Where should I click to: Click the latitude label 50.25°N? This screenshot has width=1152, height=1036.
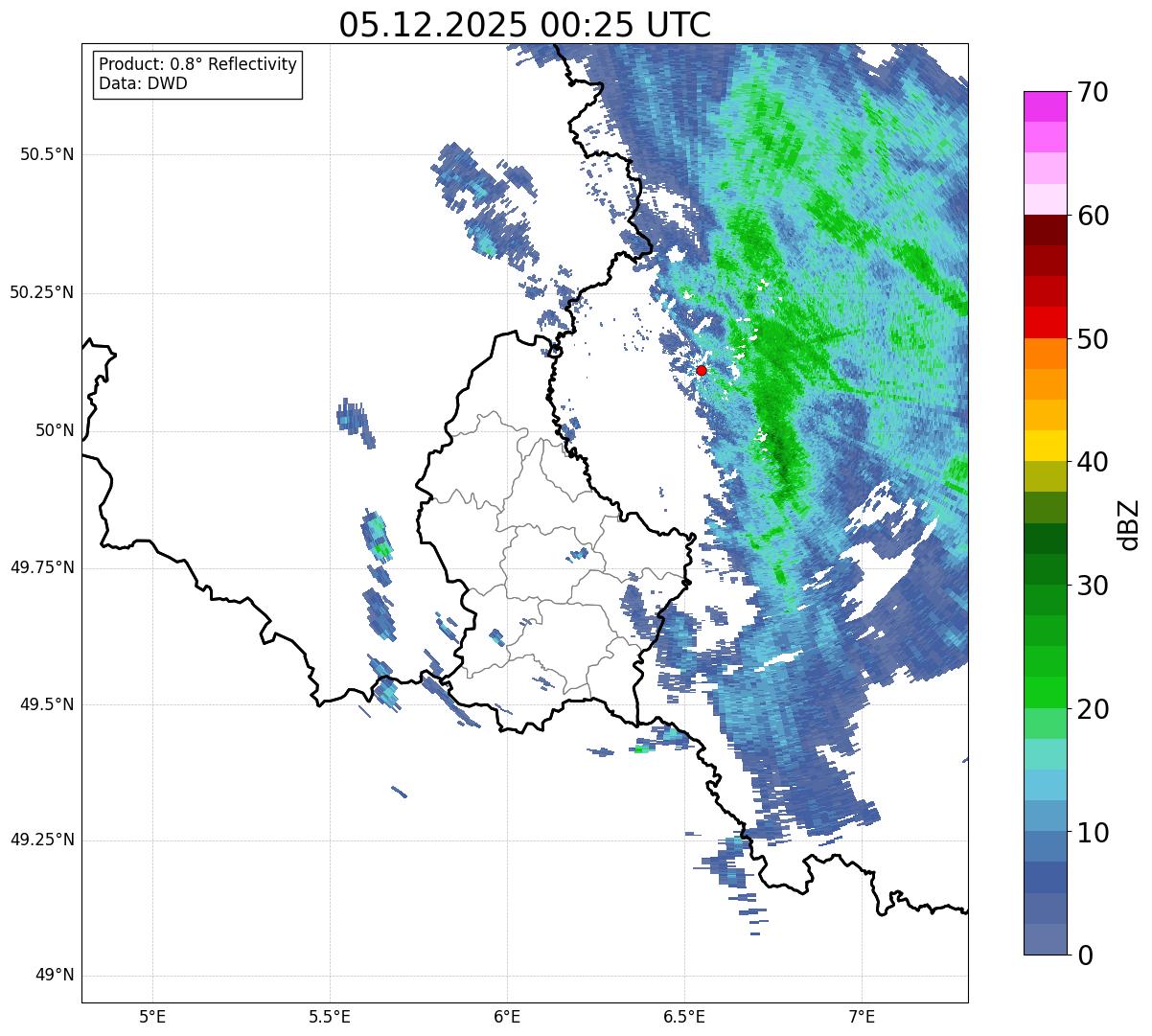click(x=42, y=292)
